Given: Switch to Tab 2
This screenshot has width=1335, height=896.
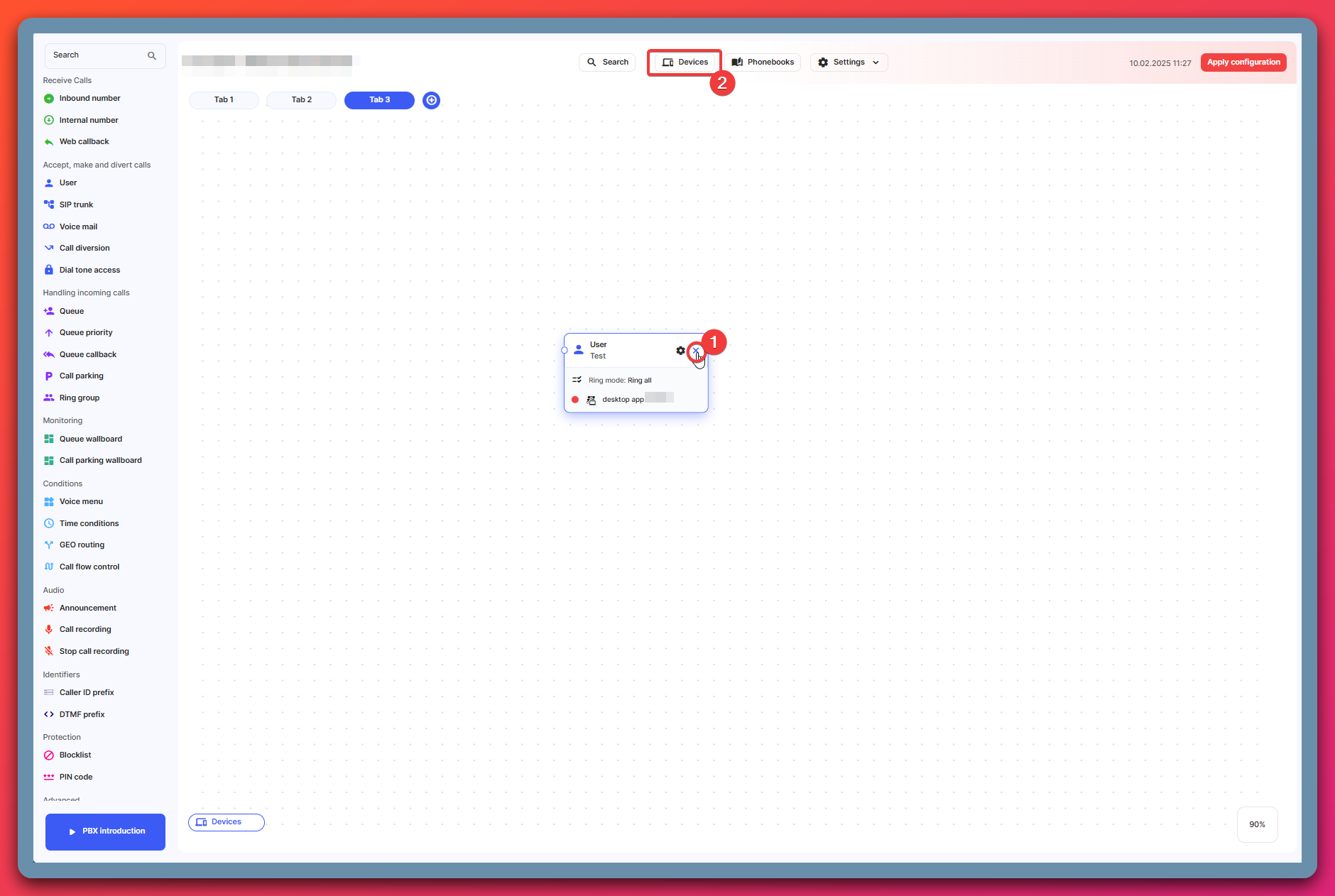Looking at the screenshot, I should (301, 100).
